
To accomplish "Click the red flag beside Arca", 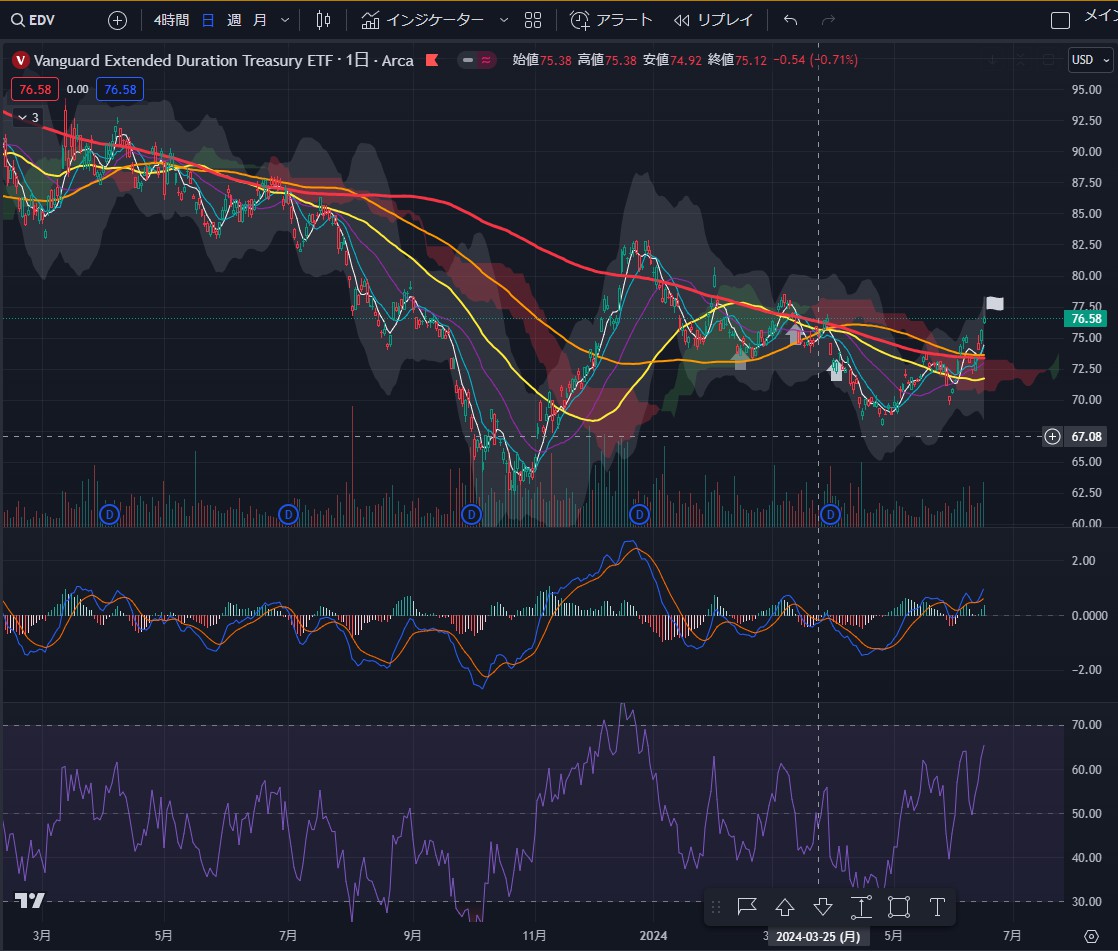I will [432, 60].
